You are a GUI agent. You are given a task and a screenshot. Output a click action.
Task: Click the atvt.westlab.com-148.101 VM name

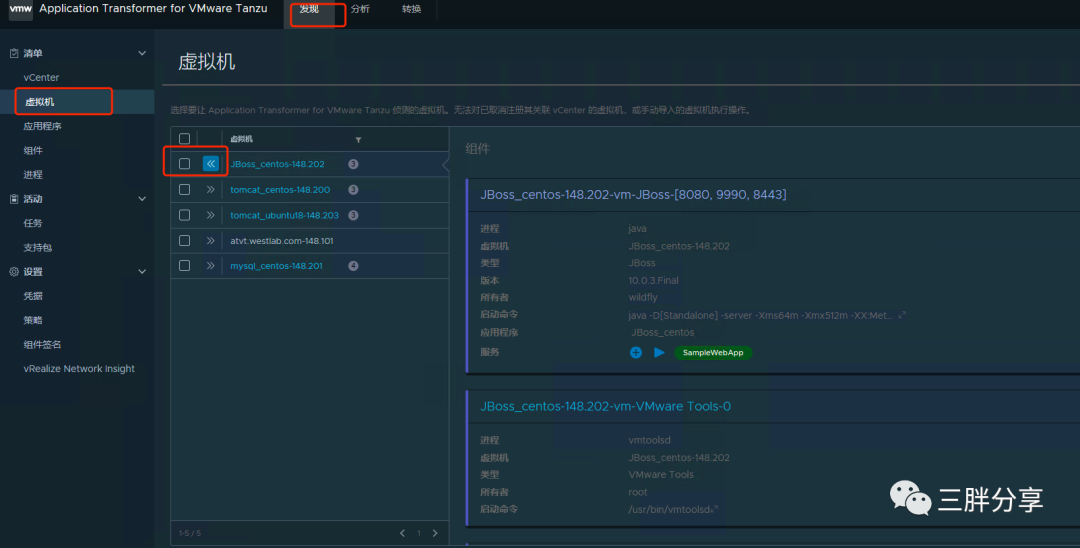click(x=282, y=241)
